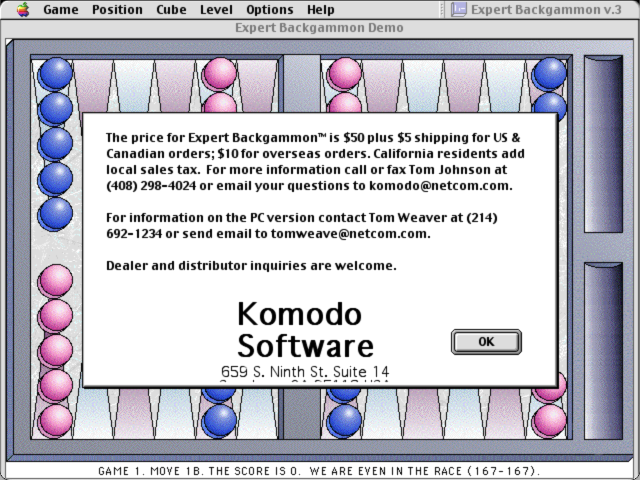Click the top pink checker right of bar
The image size is (640, 480).
(344, 73)
